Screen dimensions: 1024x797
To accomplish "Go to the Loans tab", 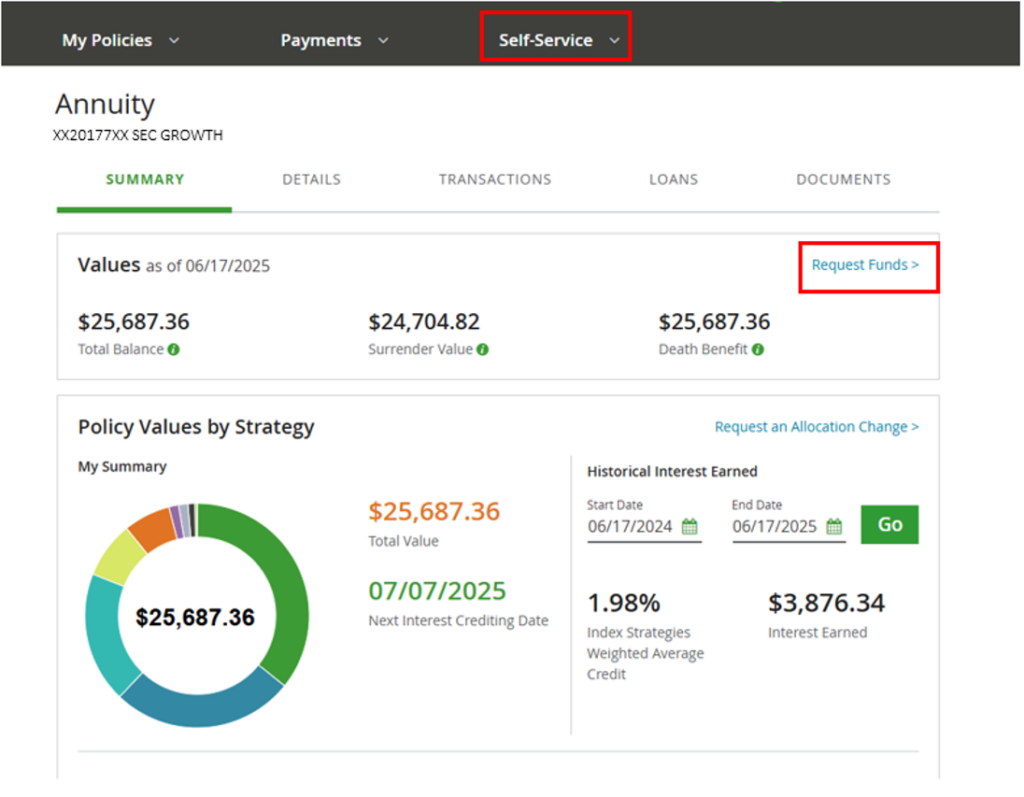I will pyautogui.click(x=673, y=180).
